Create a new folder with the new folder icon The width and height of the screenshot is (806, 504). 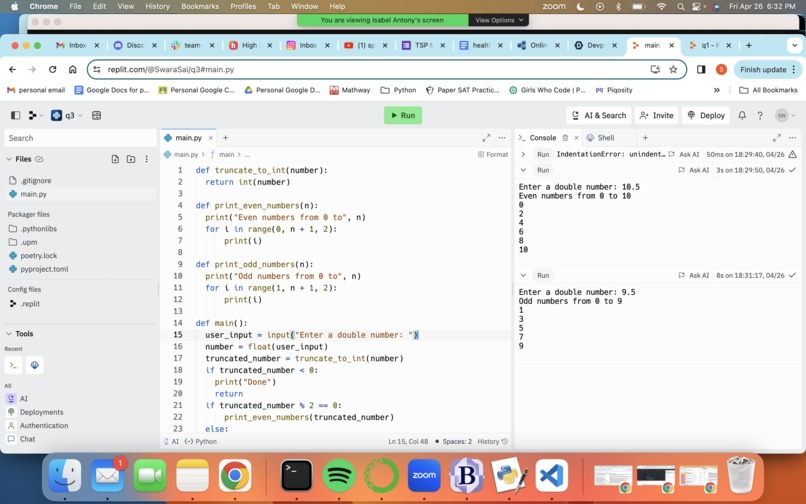click(131, 159)
